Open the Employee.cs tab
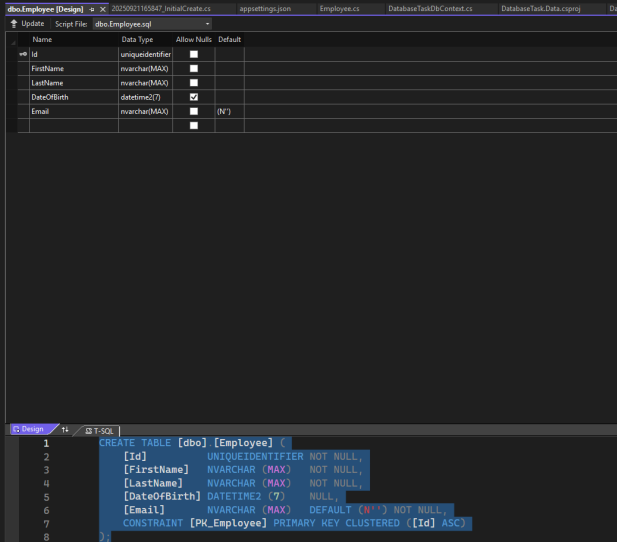 (339, 9)
